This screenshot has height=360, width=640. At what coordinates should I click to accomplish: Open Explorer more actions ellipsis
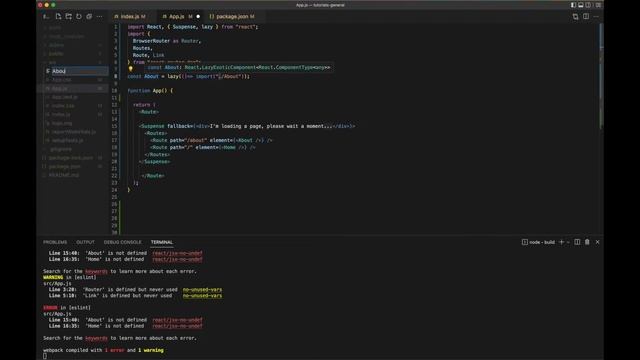click(100, 16)
